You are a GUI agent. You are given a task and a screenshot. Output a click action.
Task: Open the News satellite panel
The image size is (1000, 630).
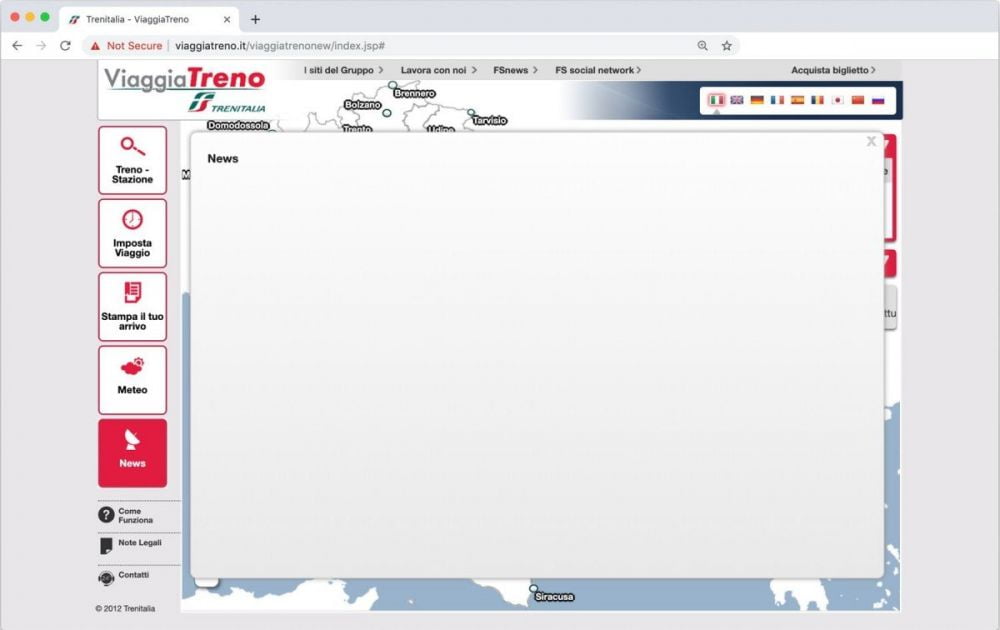tap(133, 452)
